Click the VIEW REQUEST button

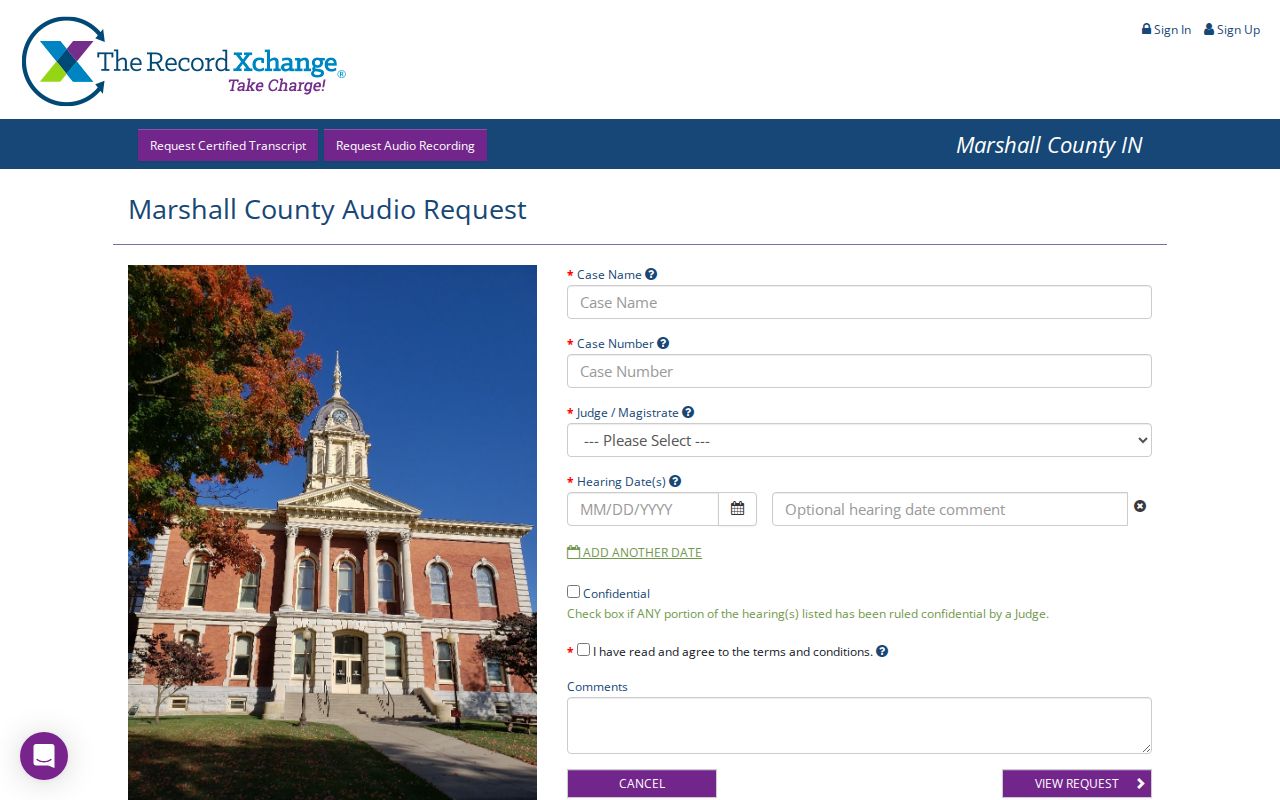tap(1077, 783)
